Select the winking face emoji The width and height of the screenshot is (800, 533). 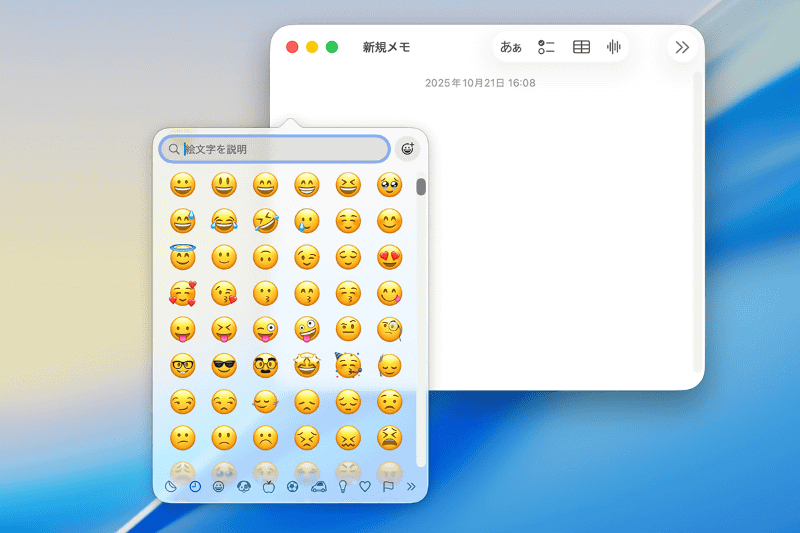coord(307,257)
